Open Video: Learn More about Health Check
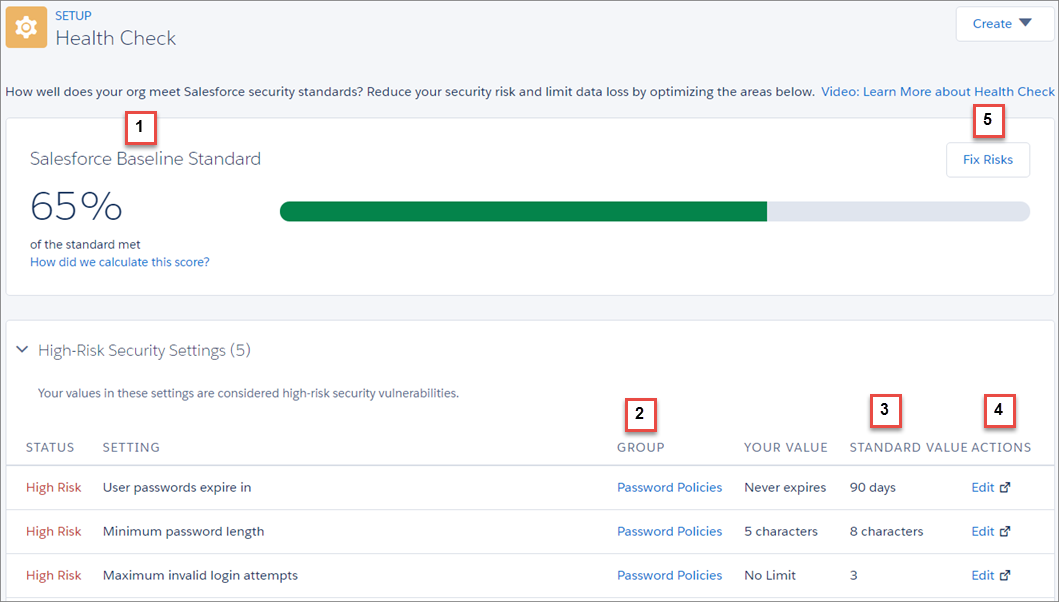 (937, 91)
